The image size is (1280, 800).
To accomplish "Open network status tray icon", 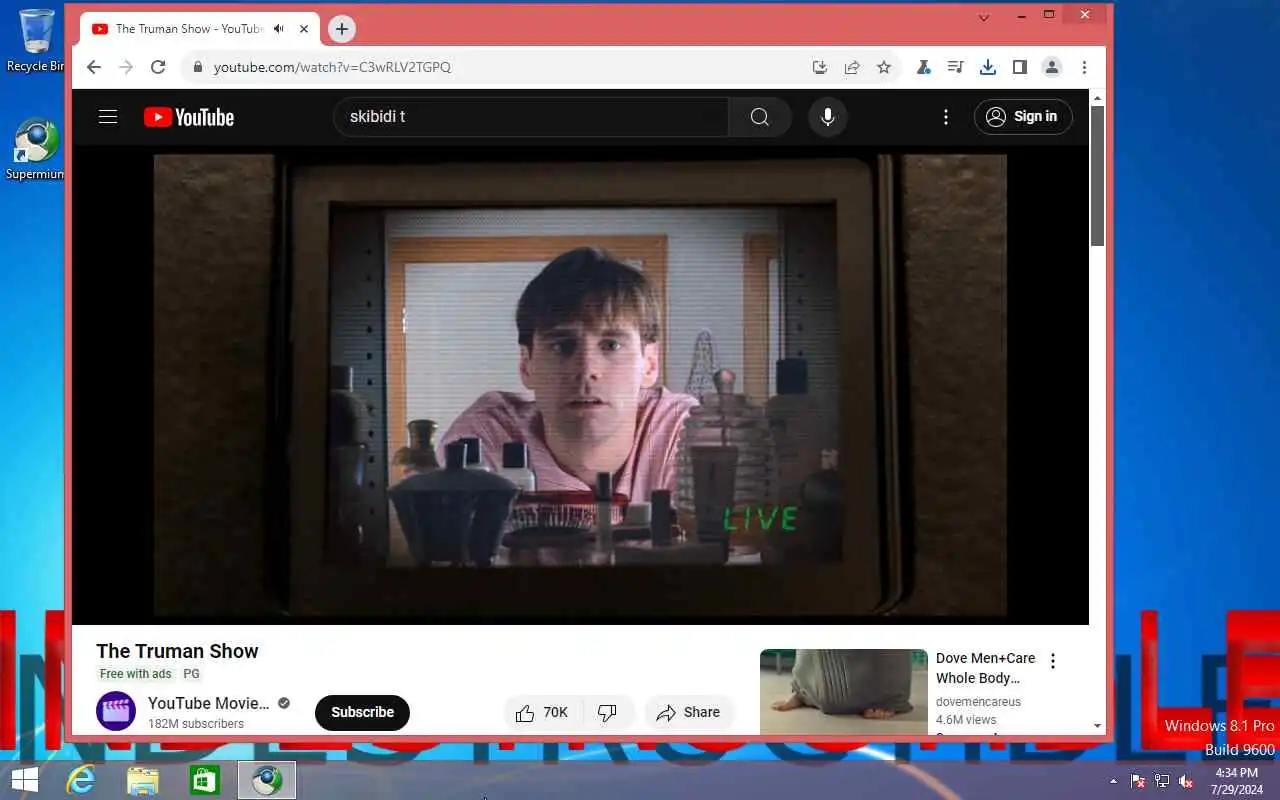I will (1162, 781).
